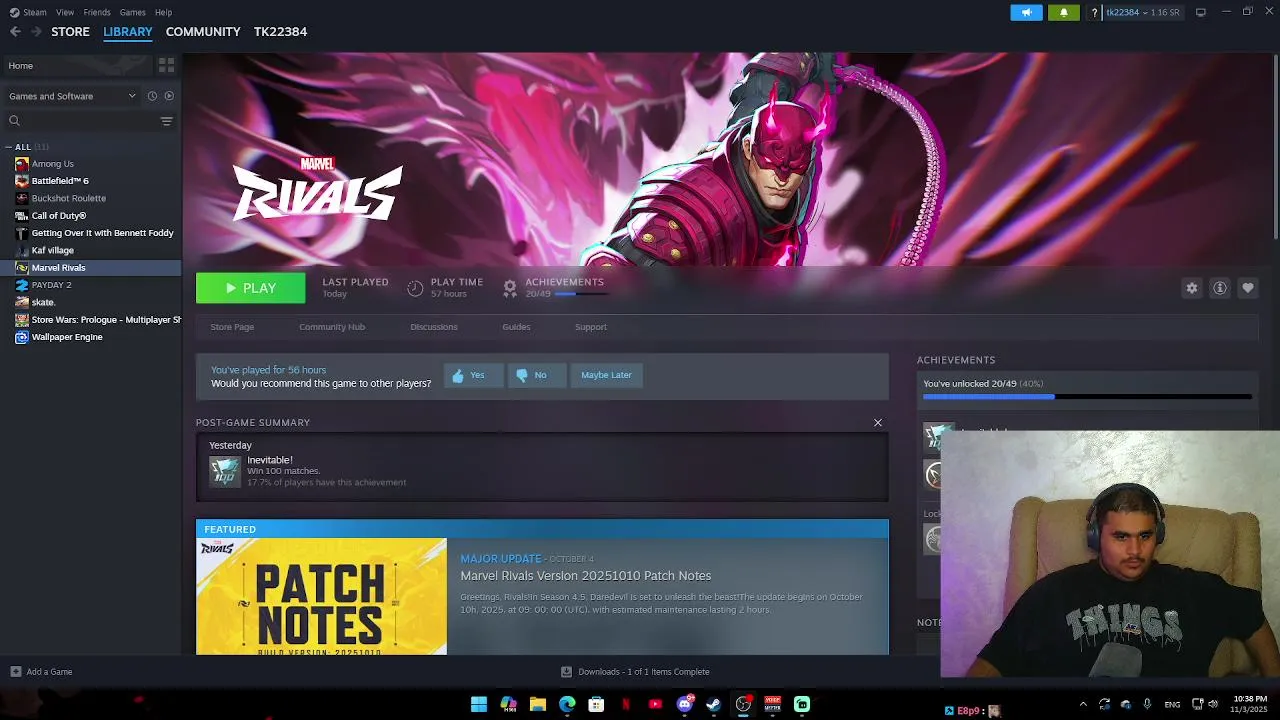
Task: Open the Patch Notes featured thumbnail
Action: pos(321,597)
